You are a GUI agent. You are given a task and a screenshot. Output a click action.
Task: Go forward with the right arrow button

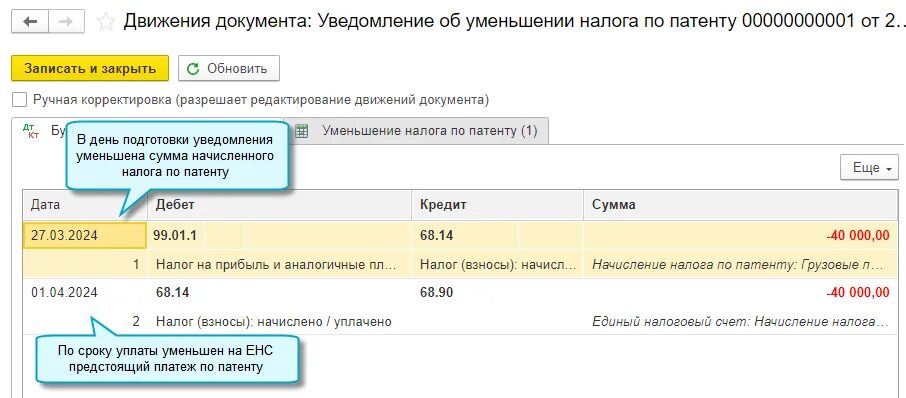(66, 22)
